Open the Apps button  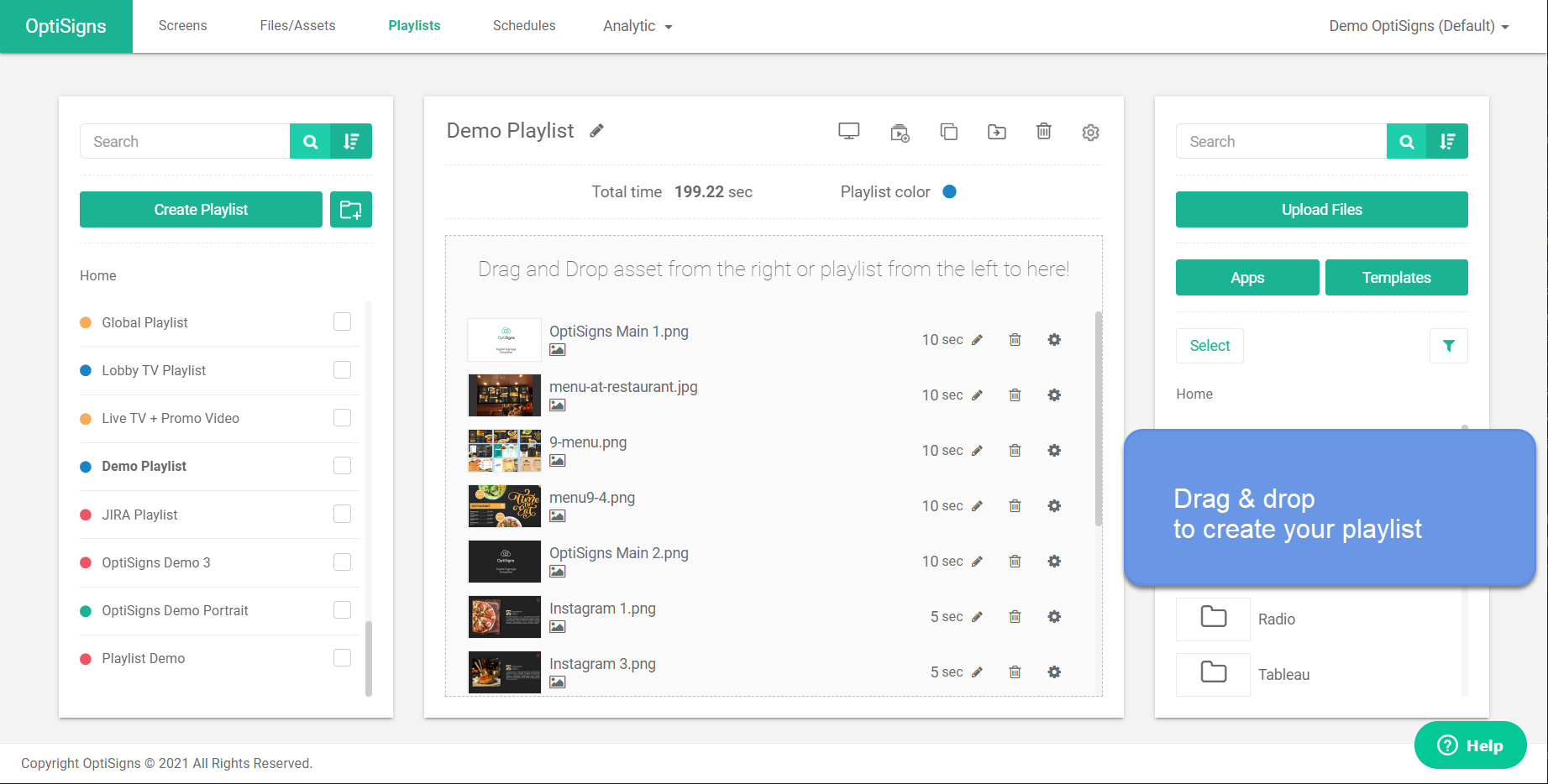1247,278
